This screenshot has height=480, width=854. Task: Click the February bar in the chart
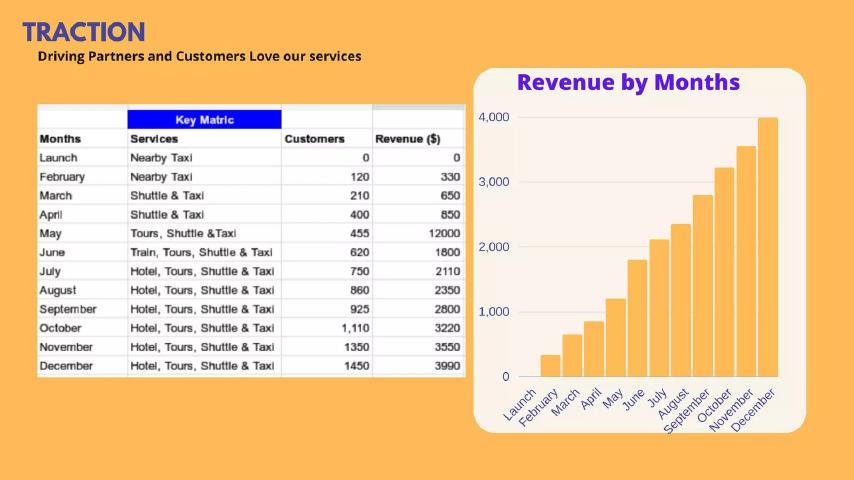[x=551, y=366]
